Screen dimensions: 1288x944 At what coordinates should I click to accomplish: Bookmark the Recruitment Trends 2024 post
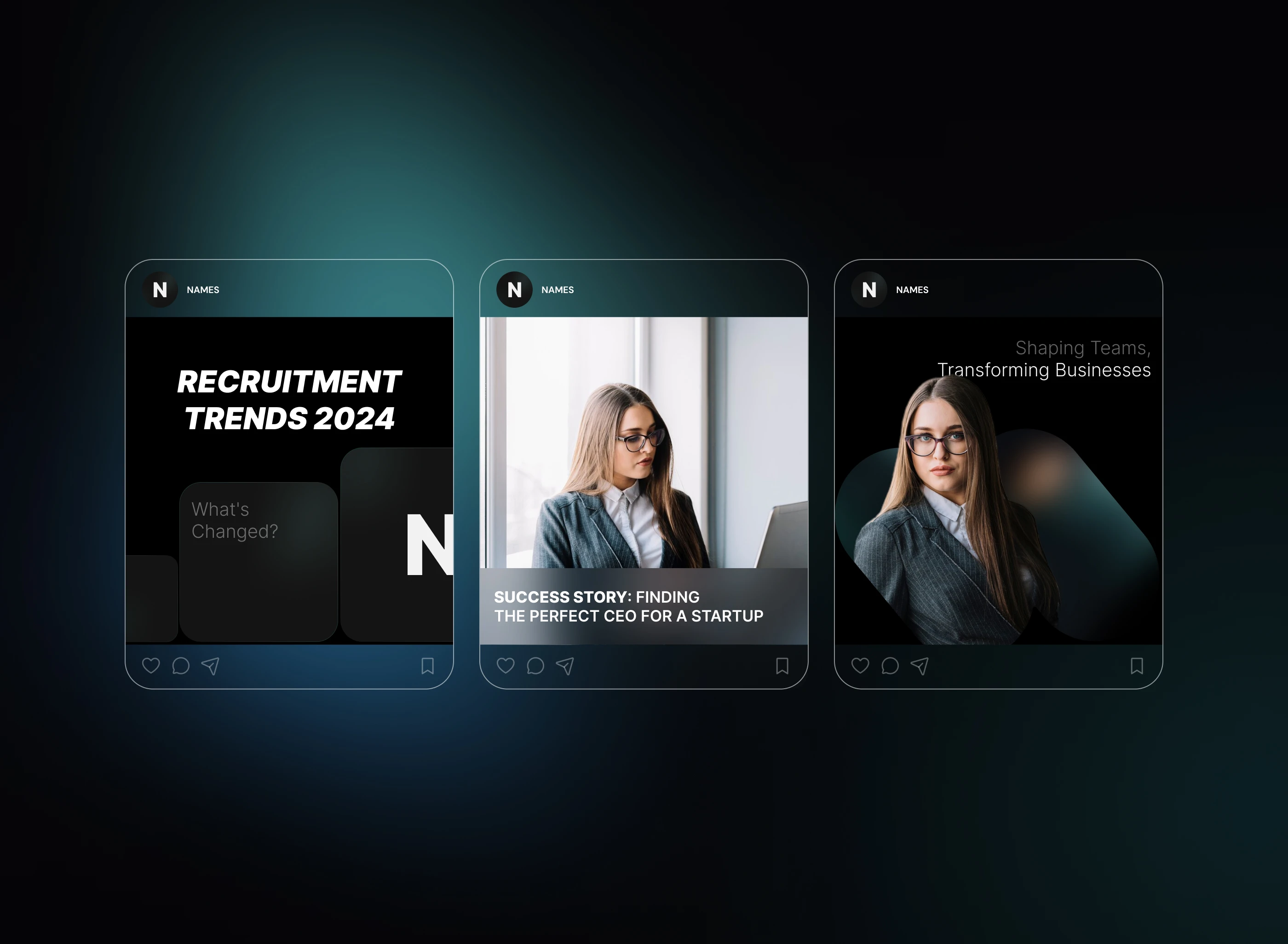click(x=427, y=666)
